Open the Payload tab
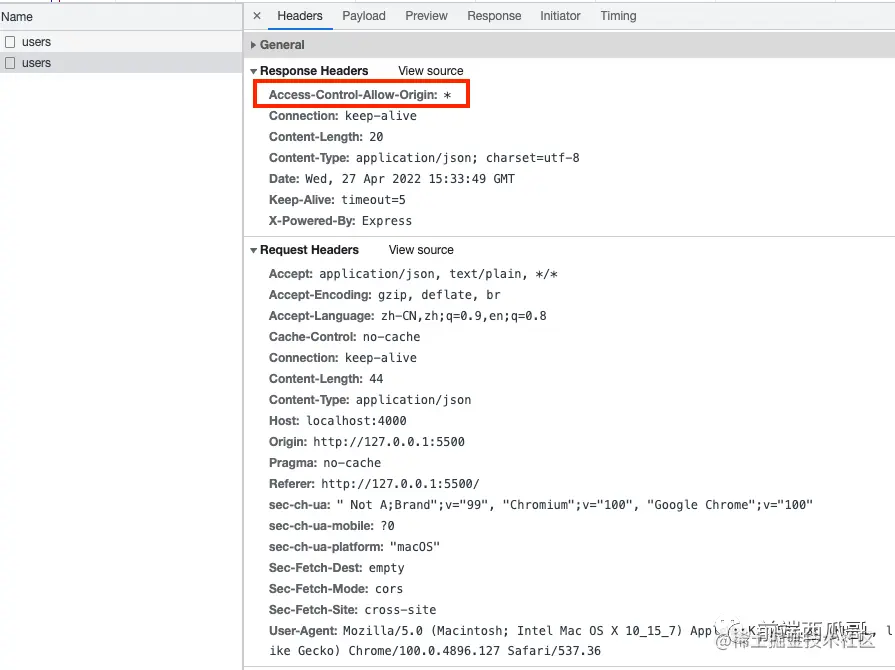Screen dimensions: 895x670 pos(364,16)
